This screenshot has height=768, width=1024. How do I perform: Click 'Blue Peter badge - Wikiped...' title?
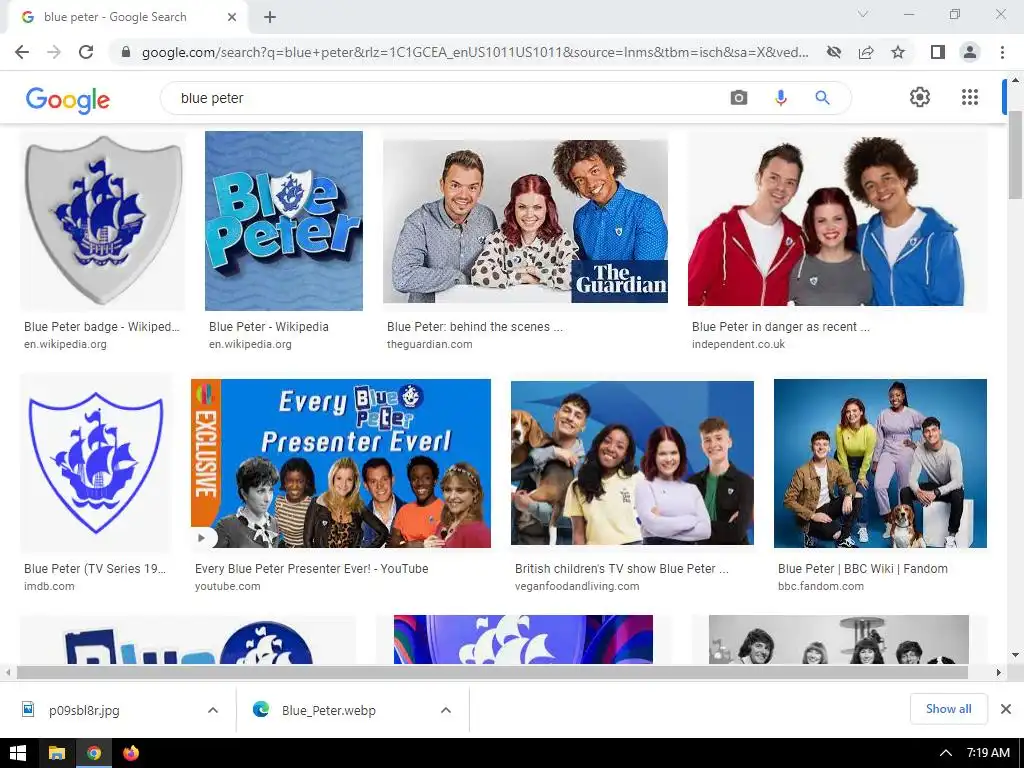pyautogui.click(x=102, y=327)
